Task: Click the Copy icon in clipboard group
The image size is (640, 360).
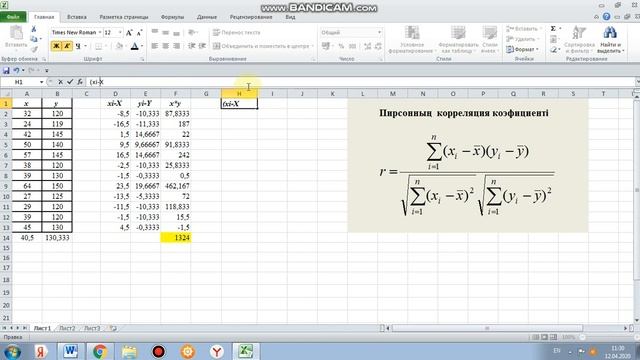Action: tap(34, 39)
